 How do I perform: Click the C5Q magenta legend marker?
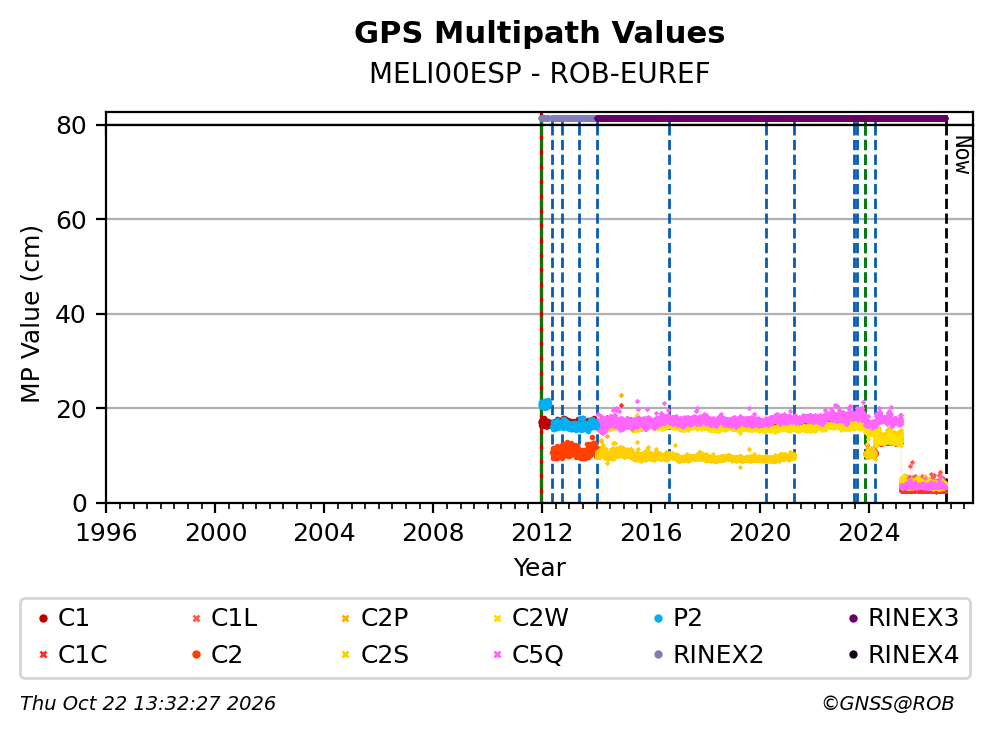tap(497, 654)
